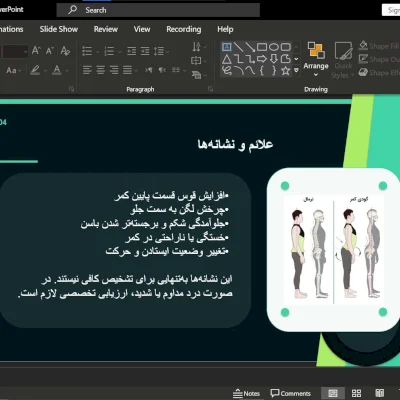Open the Slide Show tab
This screenshot has width=400, height=400.
[x=59, y=29]
